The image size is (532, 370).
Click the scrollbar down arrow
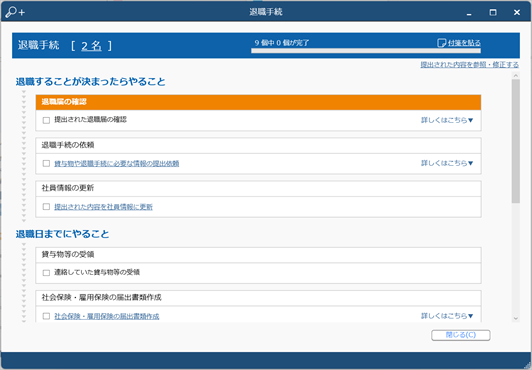(x=516, y=318)
